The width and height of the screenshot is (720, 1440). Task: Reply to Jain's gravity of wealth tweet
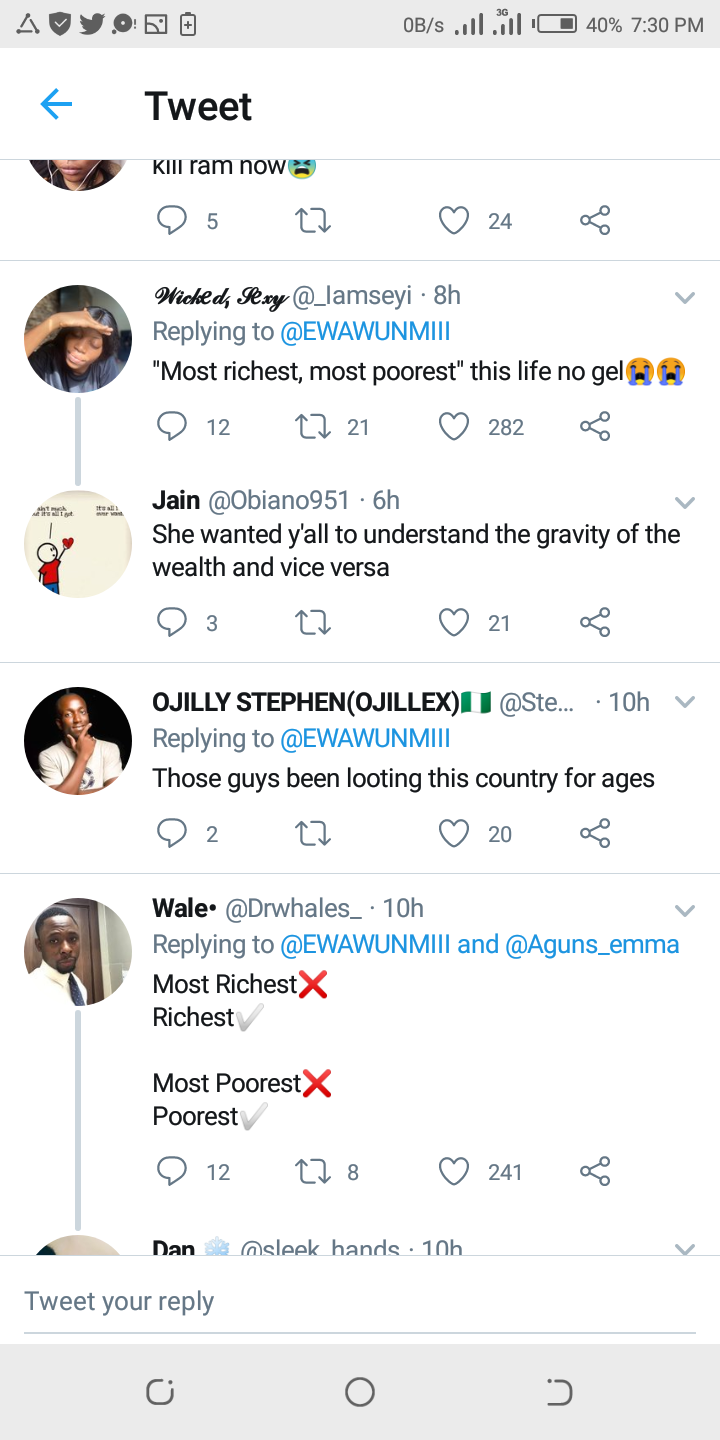click(x=172, y=623)
